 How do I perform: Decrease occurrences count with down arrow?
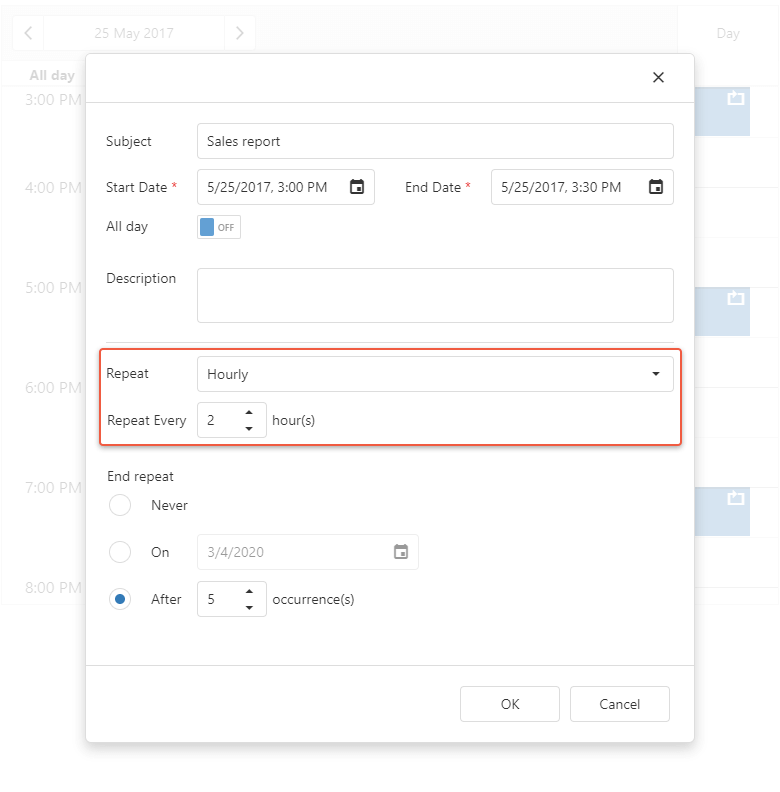click(x=249, y=608)
